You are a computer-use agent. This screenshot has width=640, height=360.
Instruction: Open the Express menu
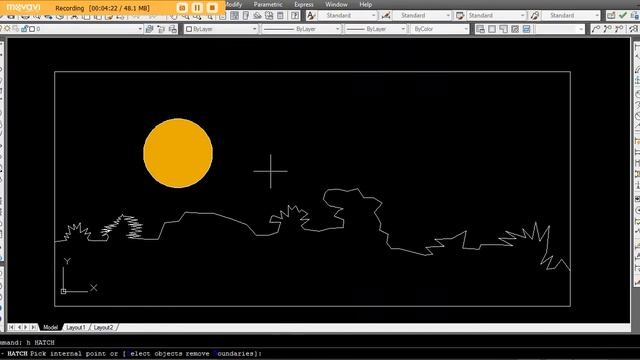click(304, 4)
